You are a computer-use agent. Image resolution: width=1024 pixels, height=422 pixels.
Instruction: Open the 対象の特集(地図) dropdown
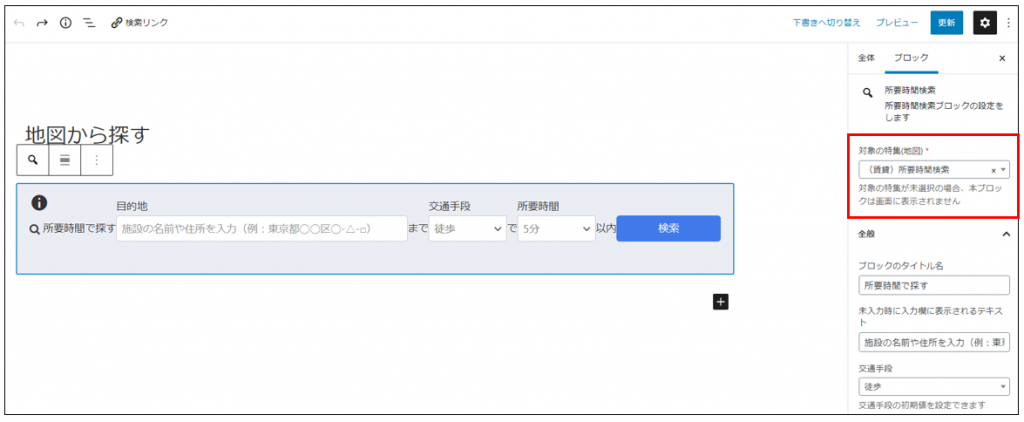(x=1003, y=171)
